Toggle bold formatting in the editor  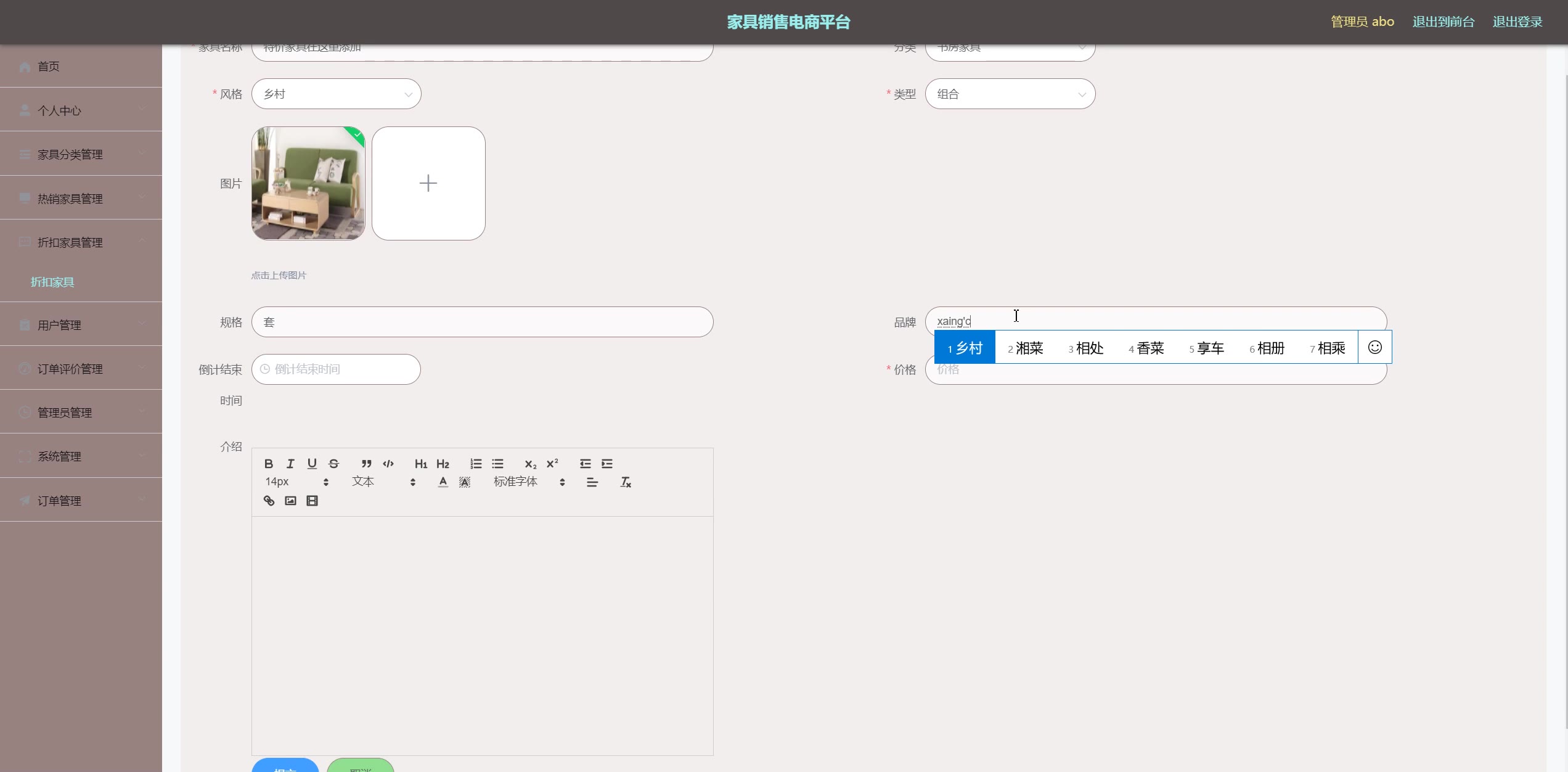[269, 464]
